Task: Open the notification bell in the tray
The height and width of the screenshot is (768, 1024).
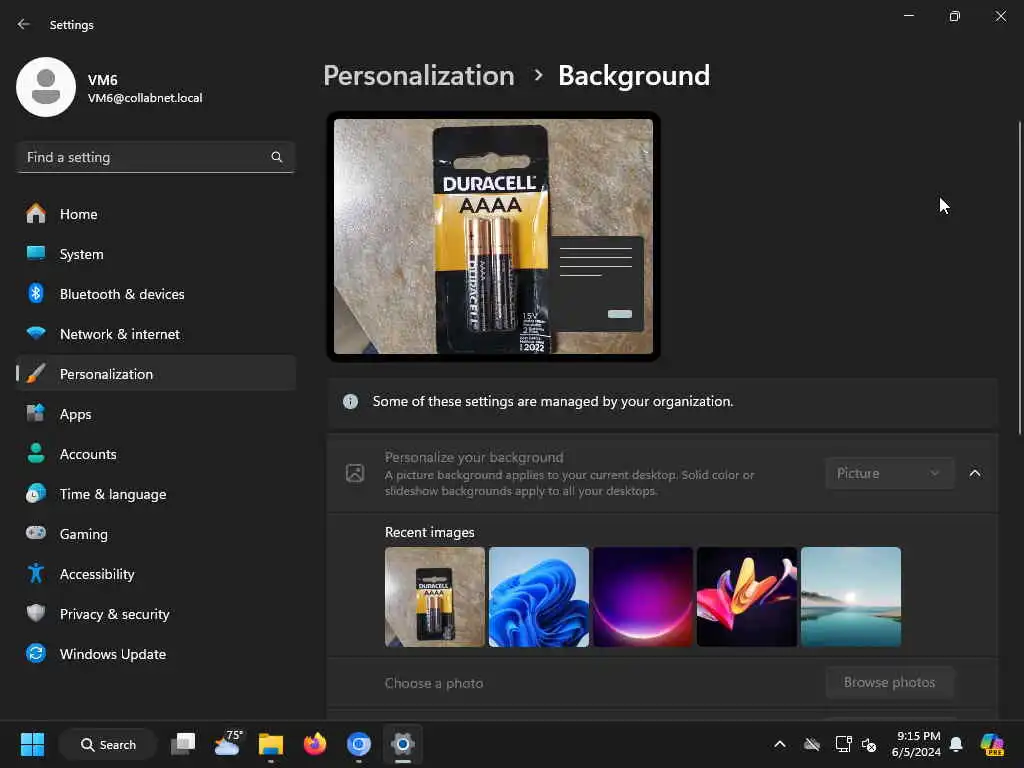Action: 956,744
